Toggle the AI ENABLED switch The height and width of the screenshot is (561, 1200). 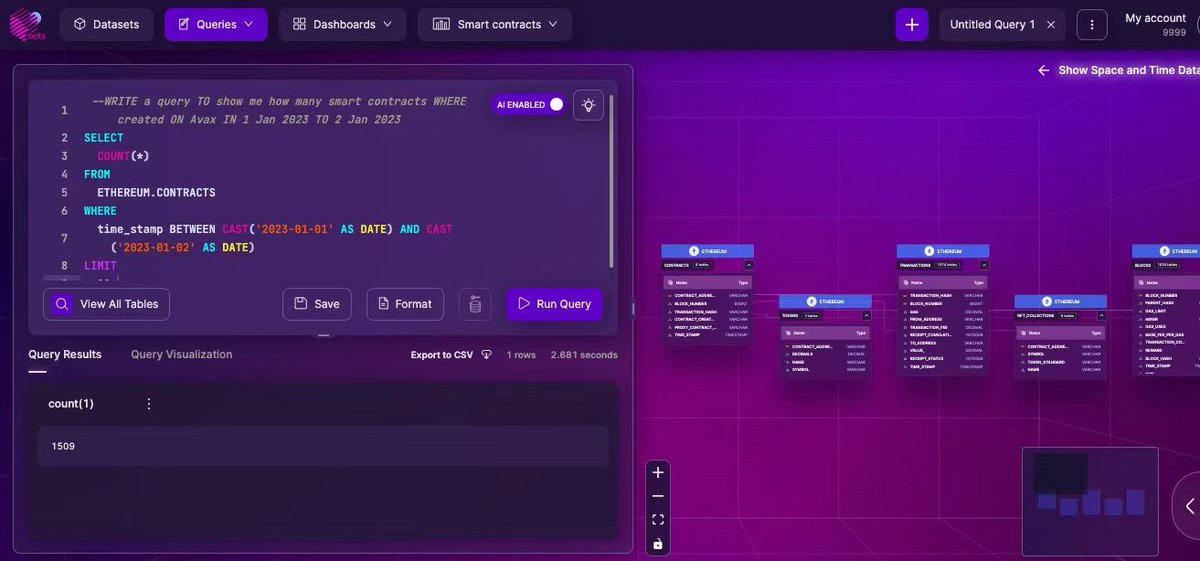coord(555,104)
